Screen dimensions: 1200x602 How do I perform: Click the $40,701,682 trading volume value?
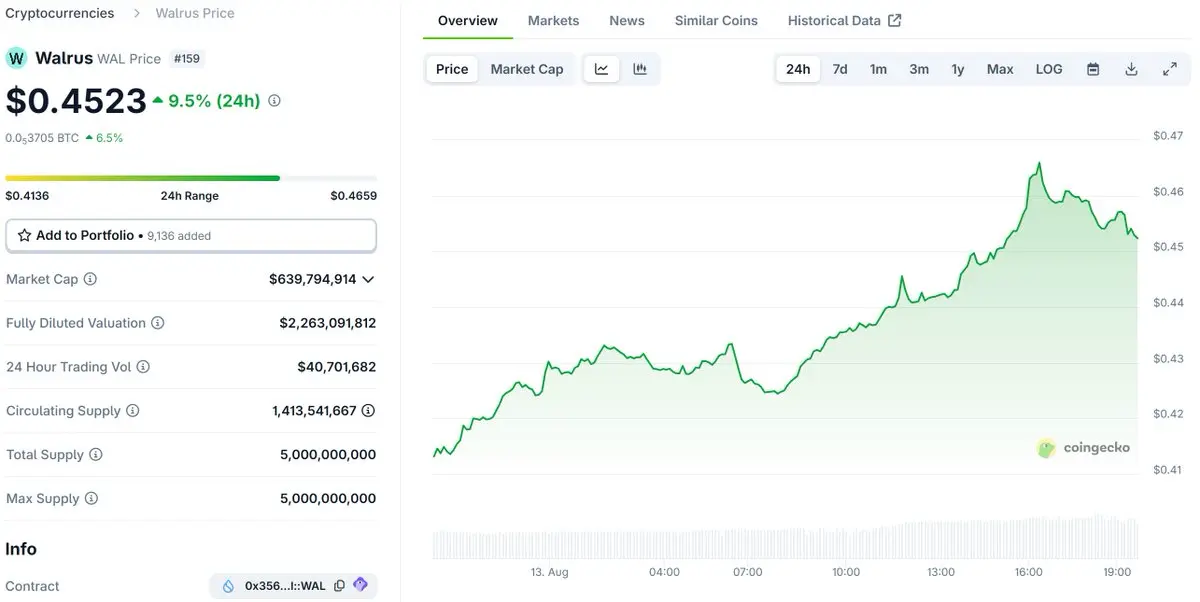point(337,367)
